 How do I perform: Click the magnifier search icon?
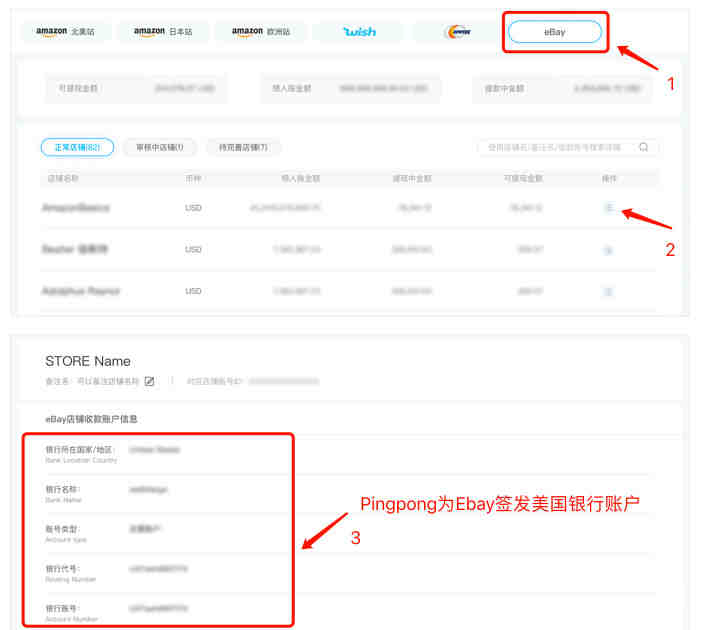643,147
